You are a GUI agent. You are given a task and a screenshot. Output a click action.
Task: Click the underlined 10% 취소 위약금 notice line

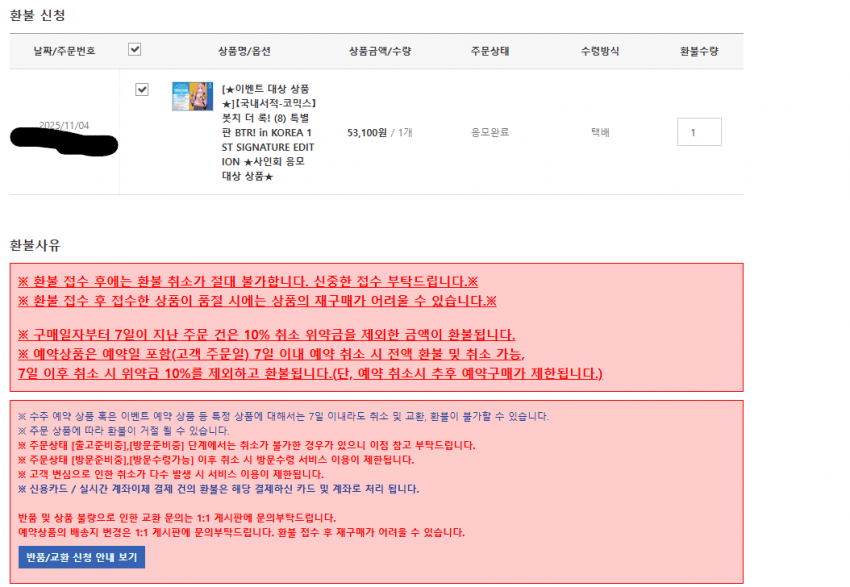coord(267,334)
